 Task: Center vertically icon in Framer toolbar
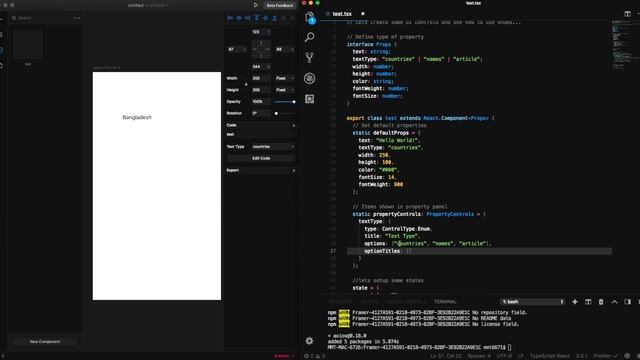pyautogui.click(x=266, y=18)
